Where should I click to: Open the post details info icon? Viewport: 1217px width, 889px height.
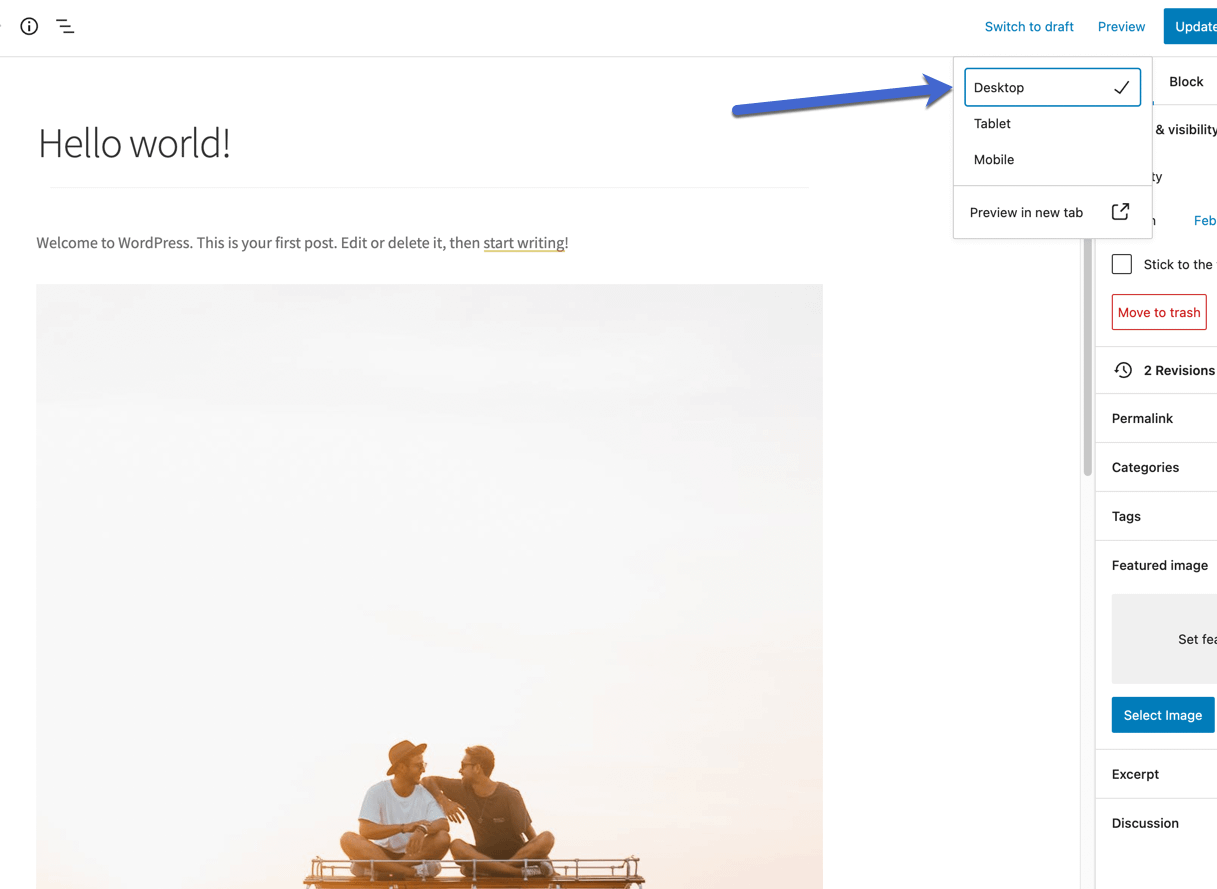(x=29, y=26)
